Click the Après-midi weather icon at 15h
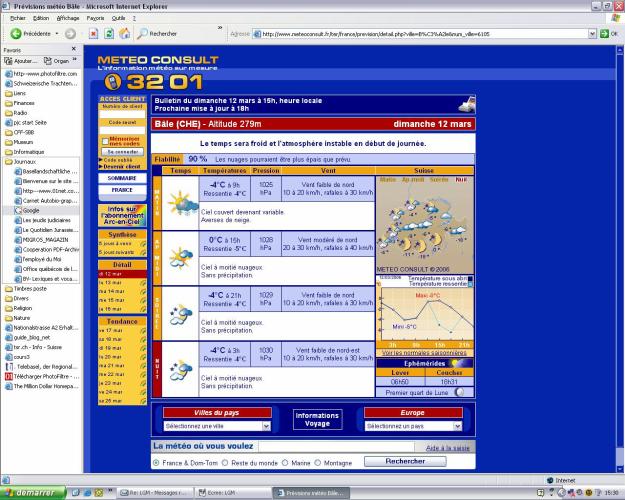 pyautogui.click(x=181, y=258)
